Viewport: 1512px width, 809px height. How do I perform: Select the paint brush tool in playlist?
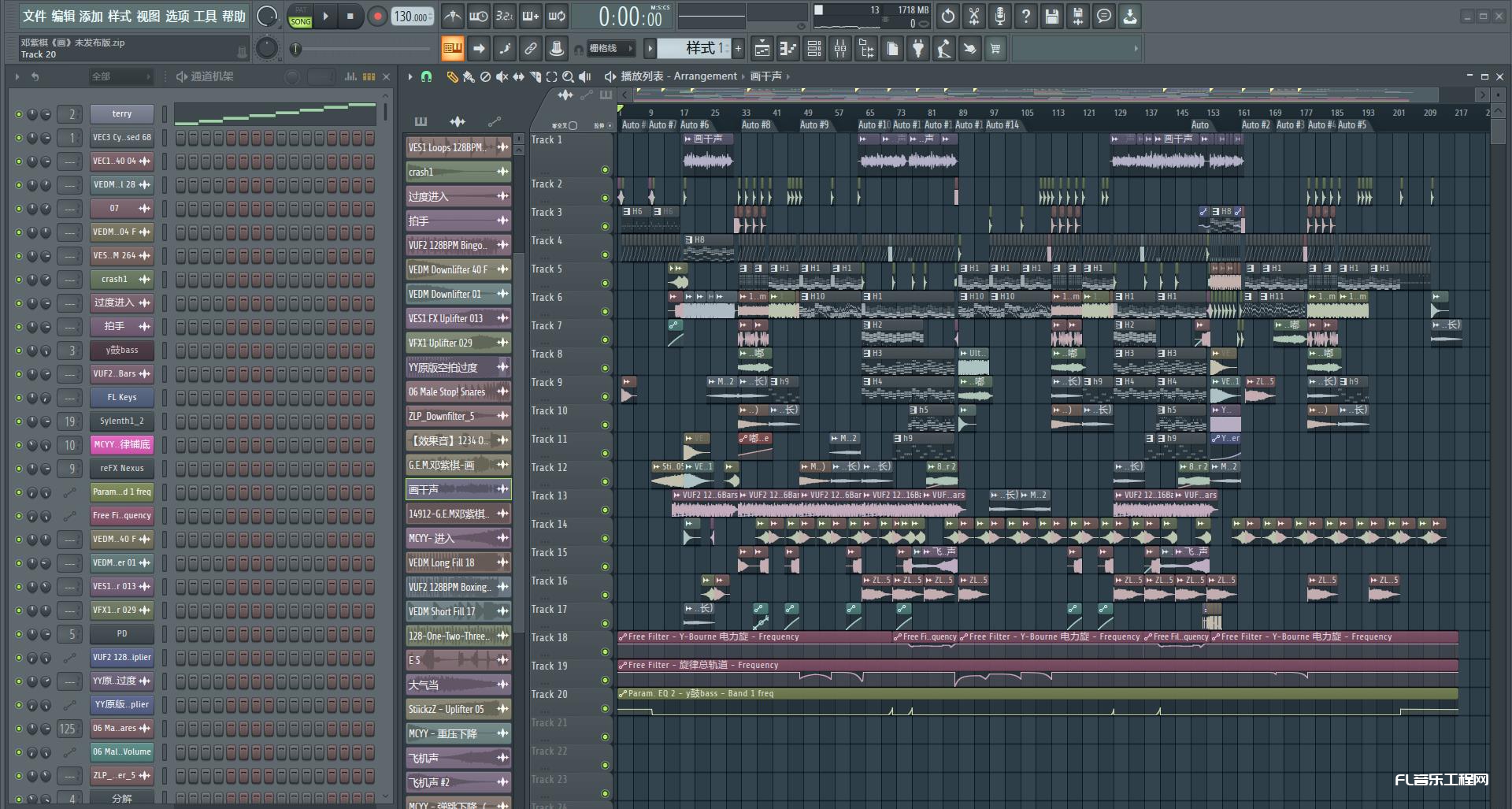pyautogui.click(x=469, y=76)
